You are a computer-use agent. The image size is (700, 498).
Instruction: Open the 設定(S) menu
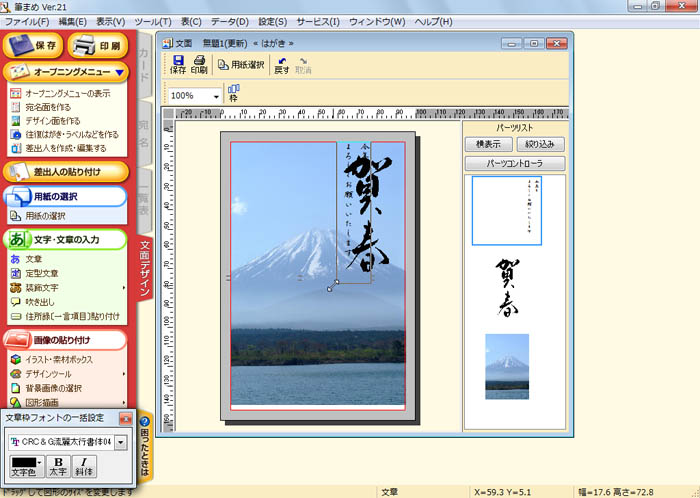click(273, 21)
